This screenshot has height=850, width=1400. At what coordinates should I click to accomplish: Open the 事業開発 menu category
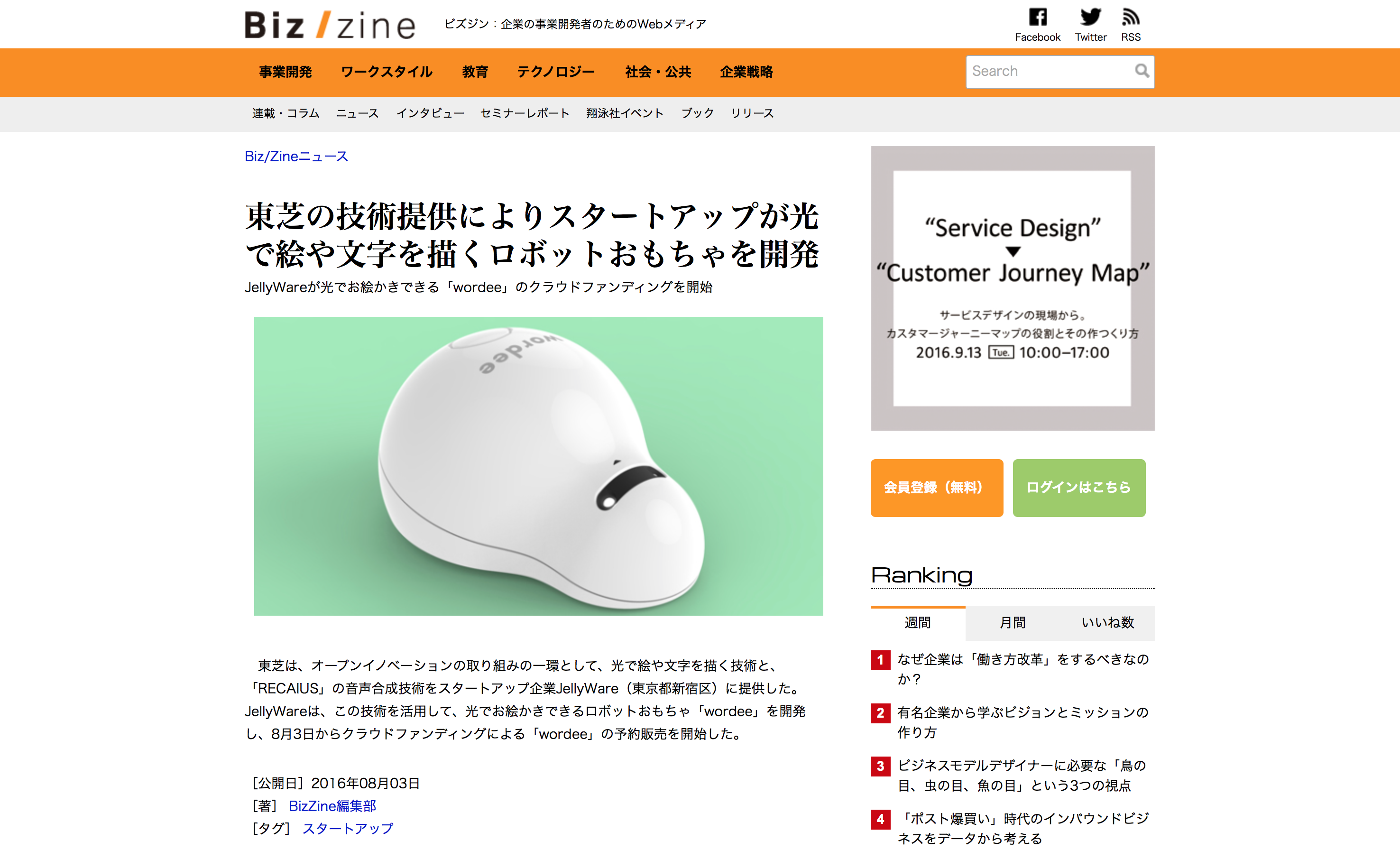(x=285, y=72)
